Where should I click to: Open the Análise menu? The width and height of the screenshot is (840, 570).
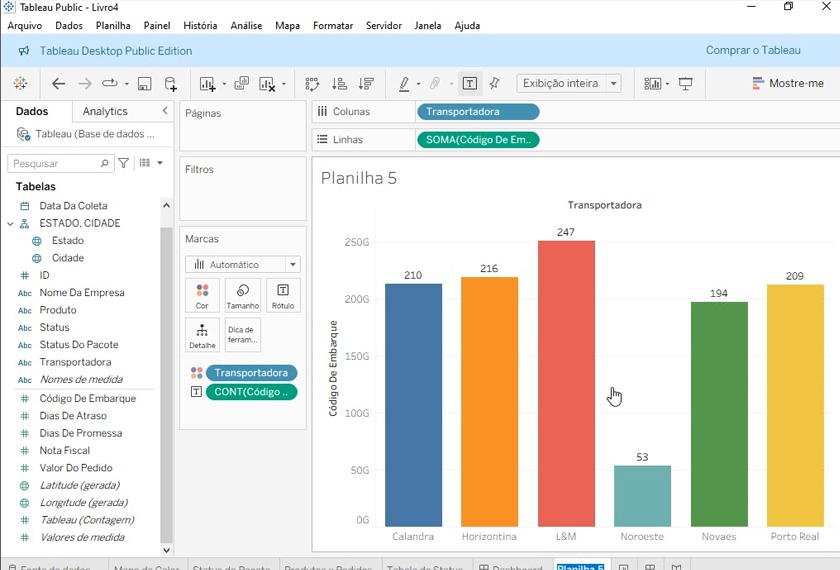246,26
